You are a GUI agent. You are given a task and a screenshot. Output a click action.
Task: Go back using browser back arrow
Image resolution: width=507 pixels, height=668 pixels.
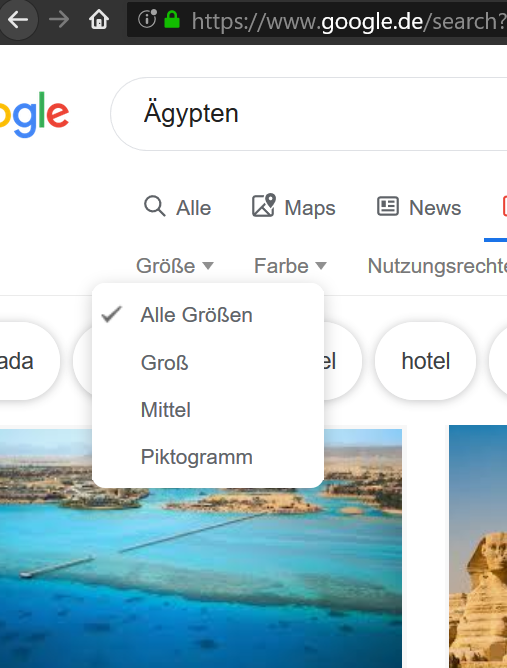[x=18, y=20]
